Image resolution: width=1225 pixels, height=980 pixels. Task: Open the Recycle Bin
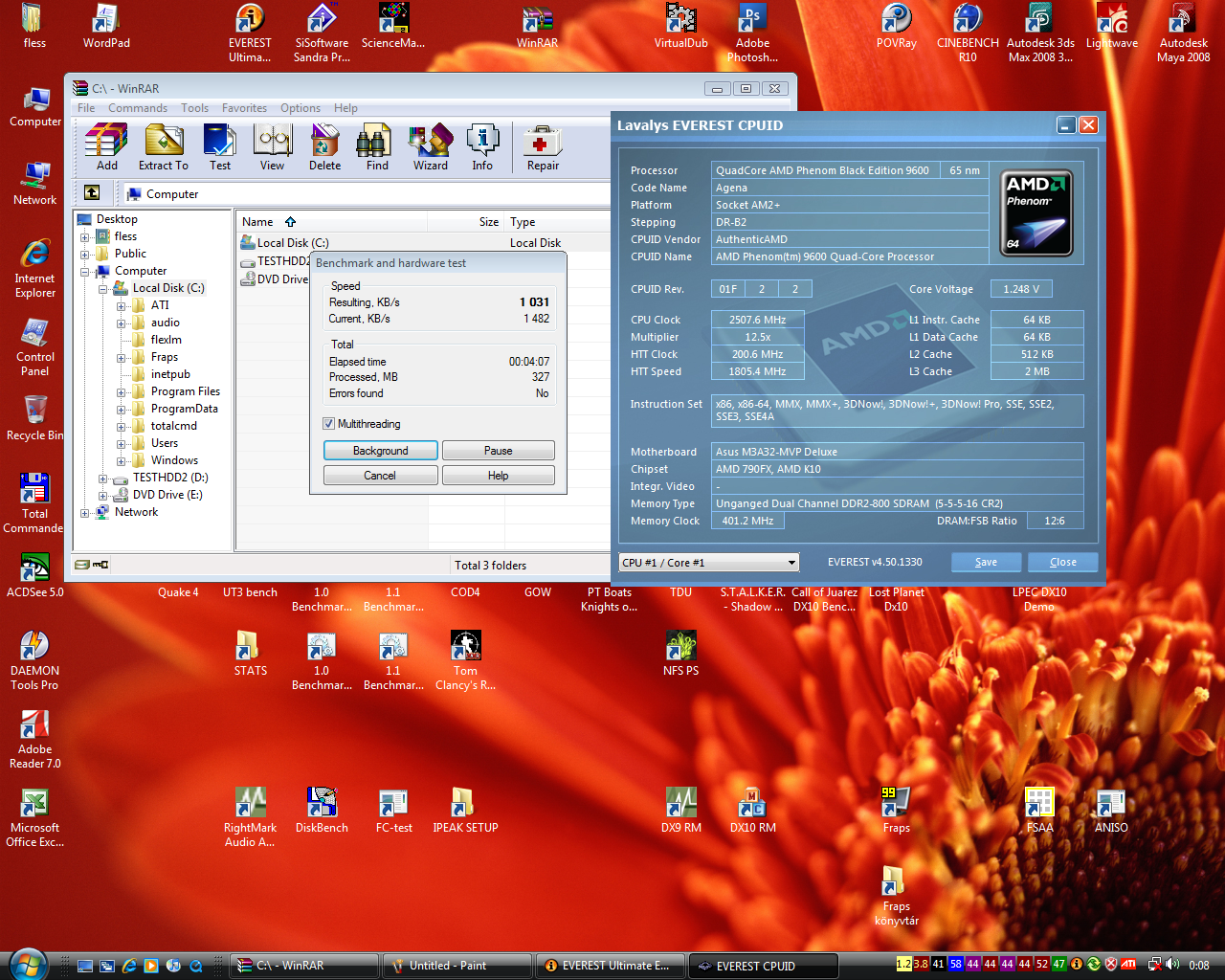click(x=35, y=417)
